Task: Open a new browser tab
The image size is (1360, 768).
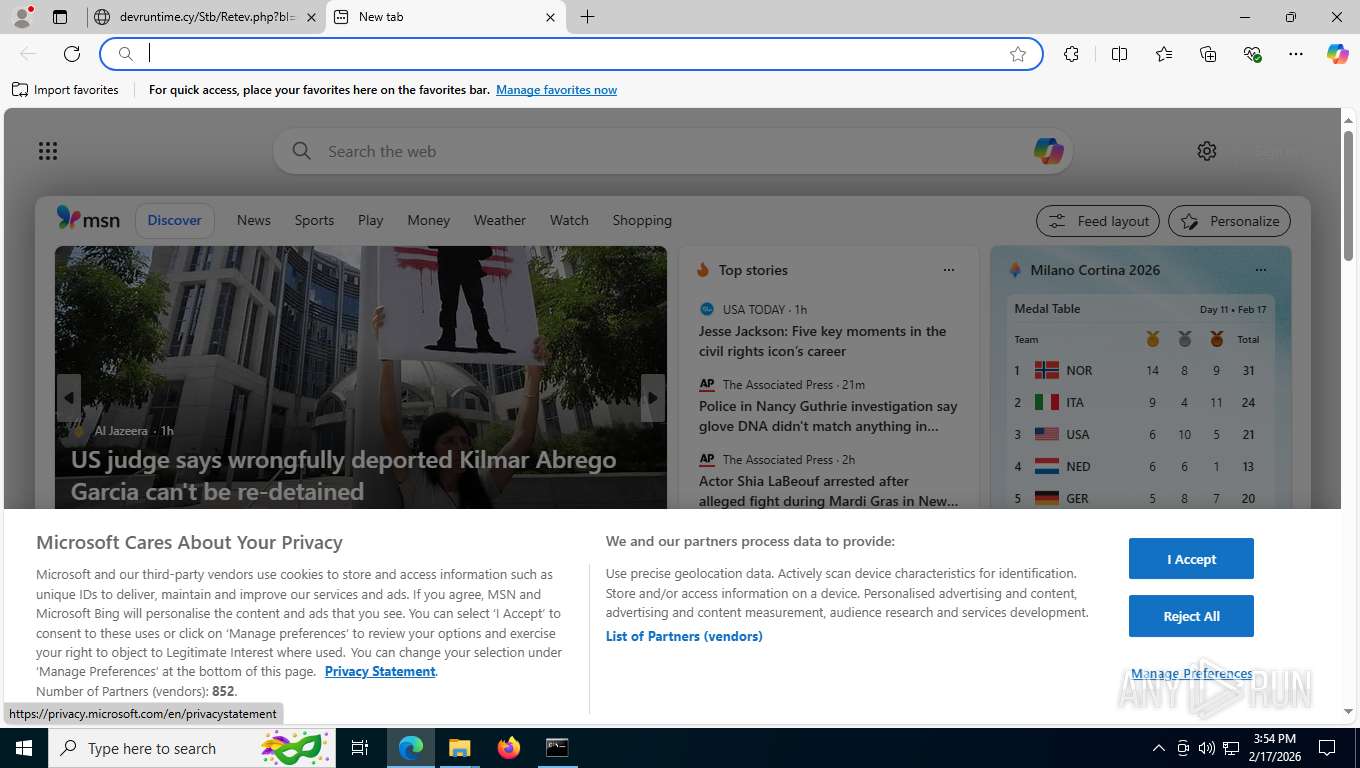Action: click(x=588, y=17)
